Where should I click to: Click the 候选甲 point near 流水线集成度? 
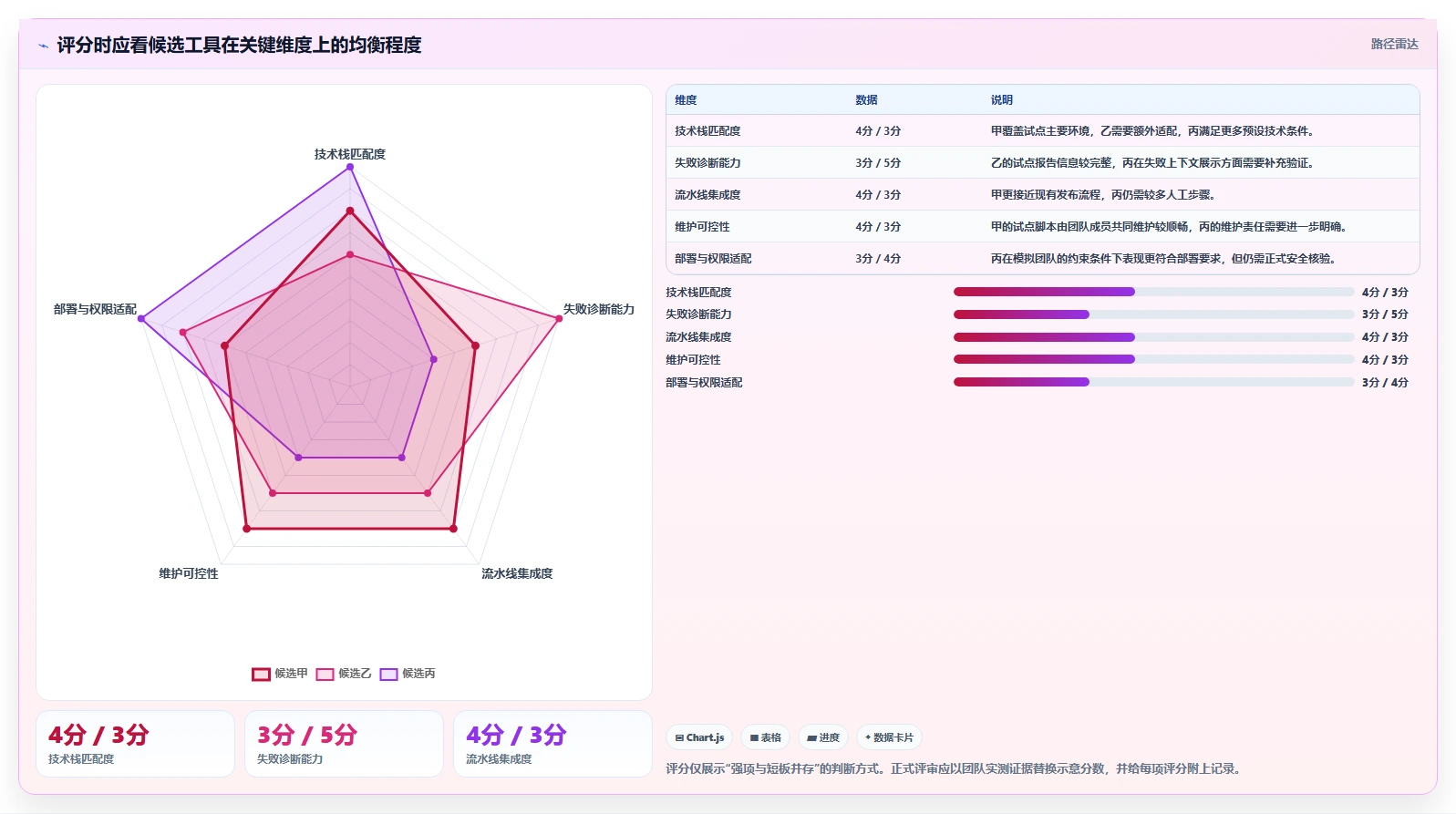click(453, 529)
